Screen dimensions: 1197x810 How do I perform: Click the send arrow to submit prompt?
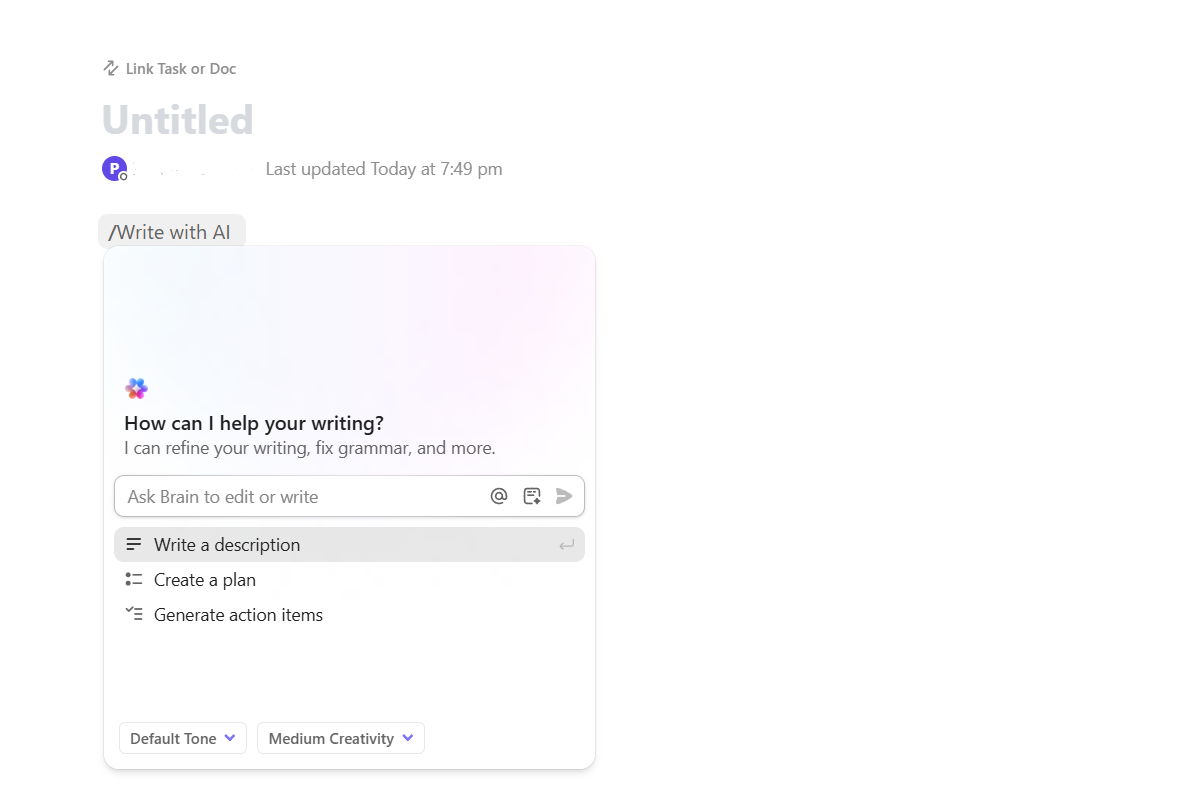[x=564, y=495]
